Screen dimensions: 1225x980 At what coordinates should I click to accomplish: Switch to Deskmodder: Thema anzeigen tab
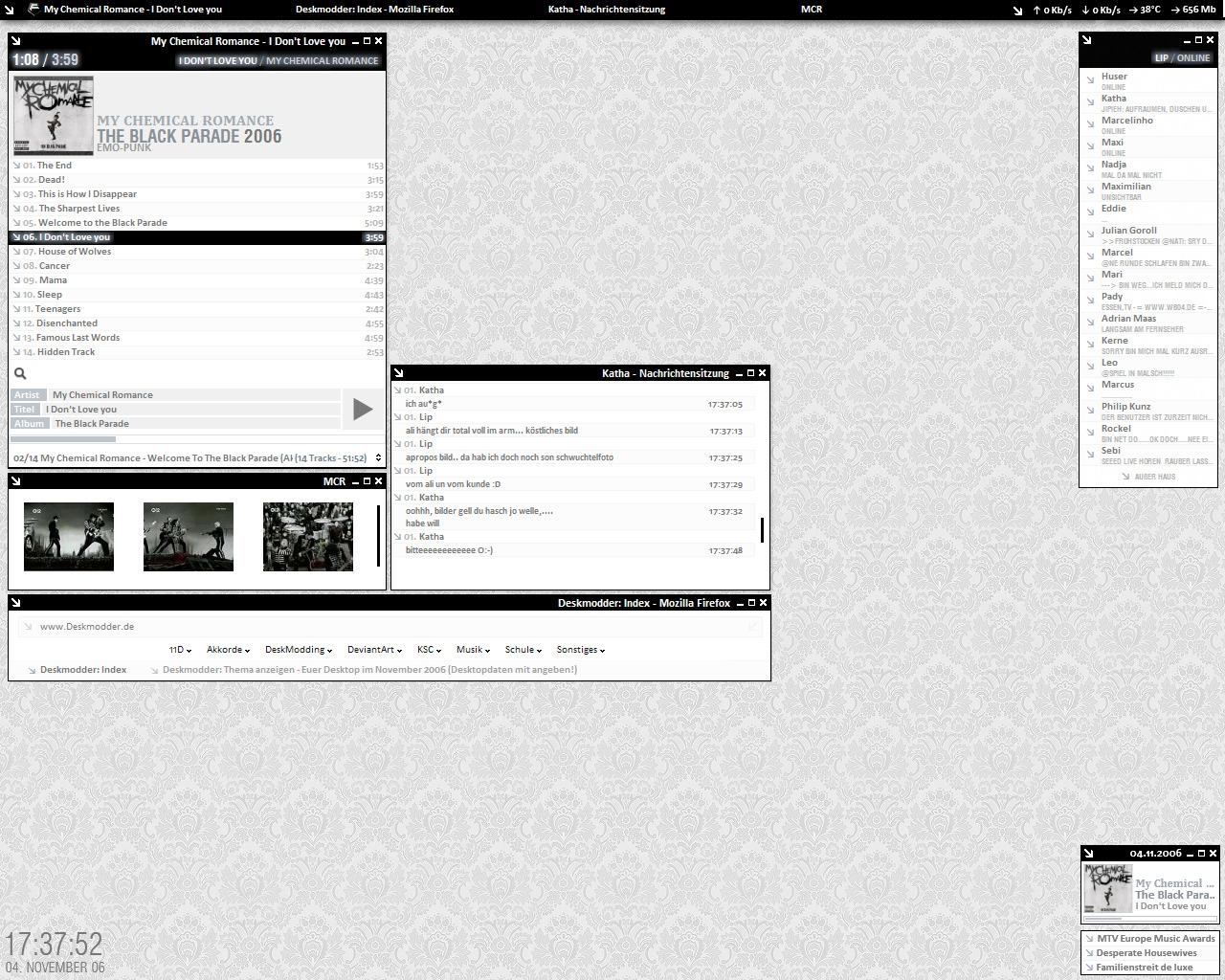369,670
